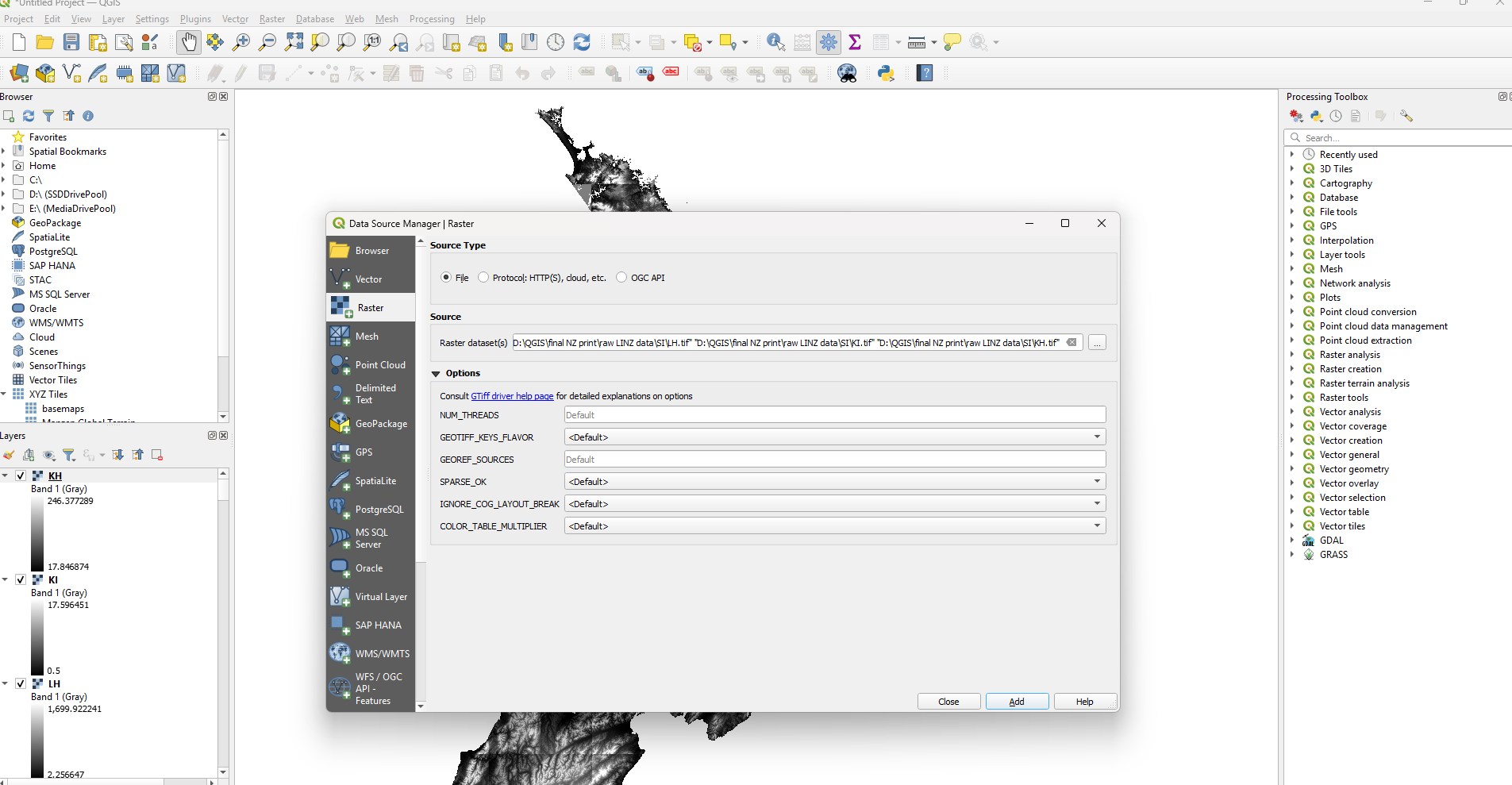This screenshot has height=785, width=1512.
Task: Click the New Project icon
Action: pyautogui.click(x=19, y=42)
